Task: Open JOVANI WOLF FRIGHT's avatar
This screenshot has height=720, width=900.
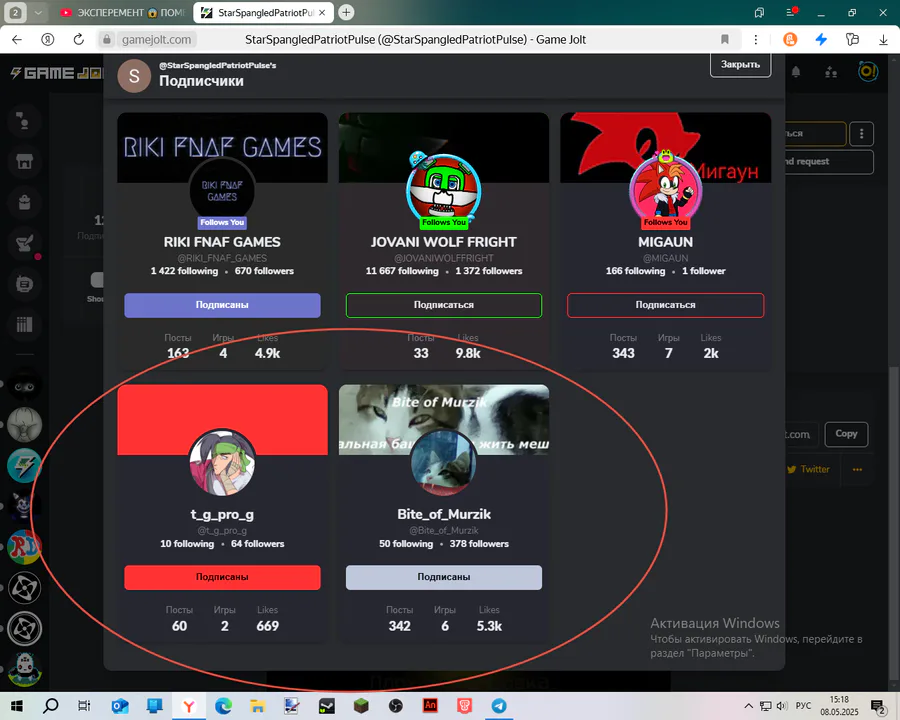Action: 444,190
